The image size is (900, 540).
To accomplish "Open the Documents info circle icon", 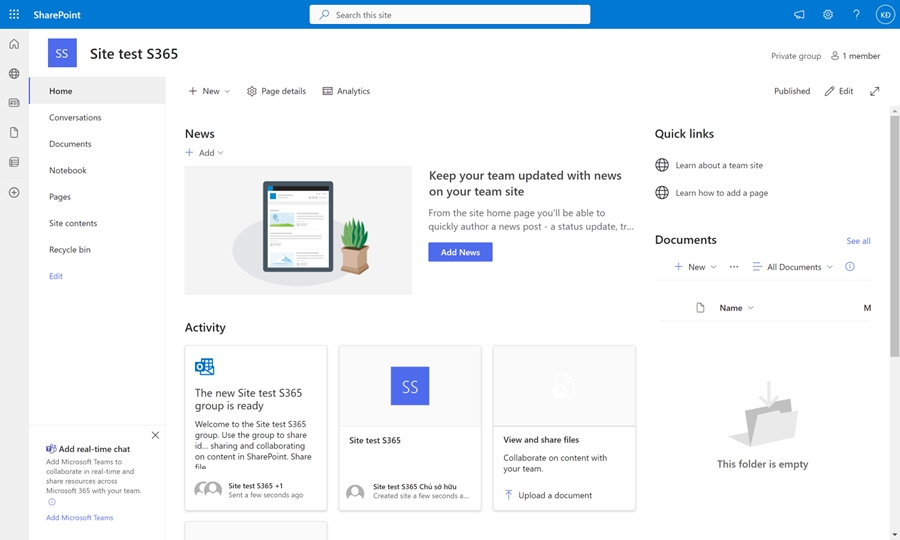I will pos(850,267).
